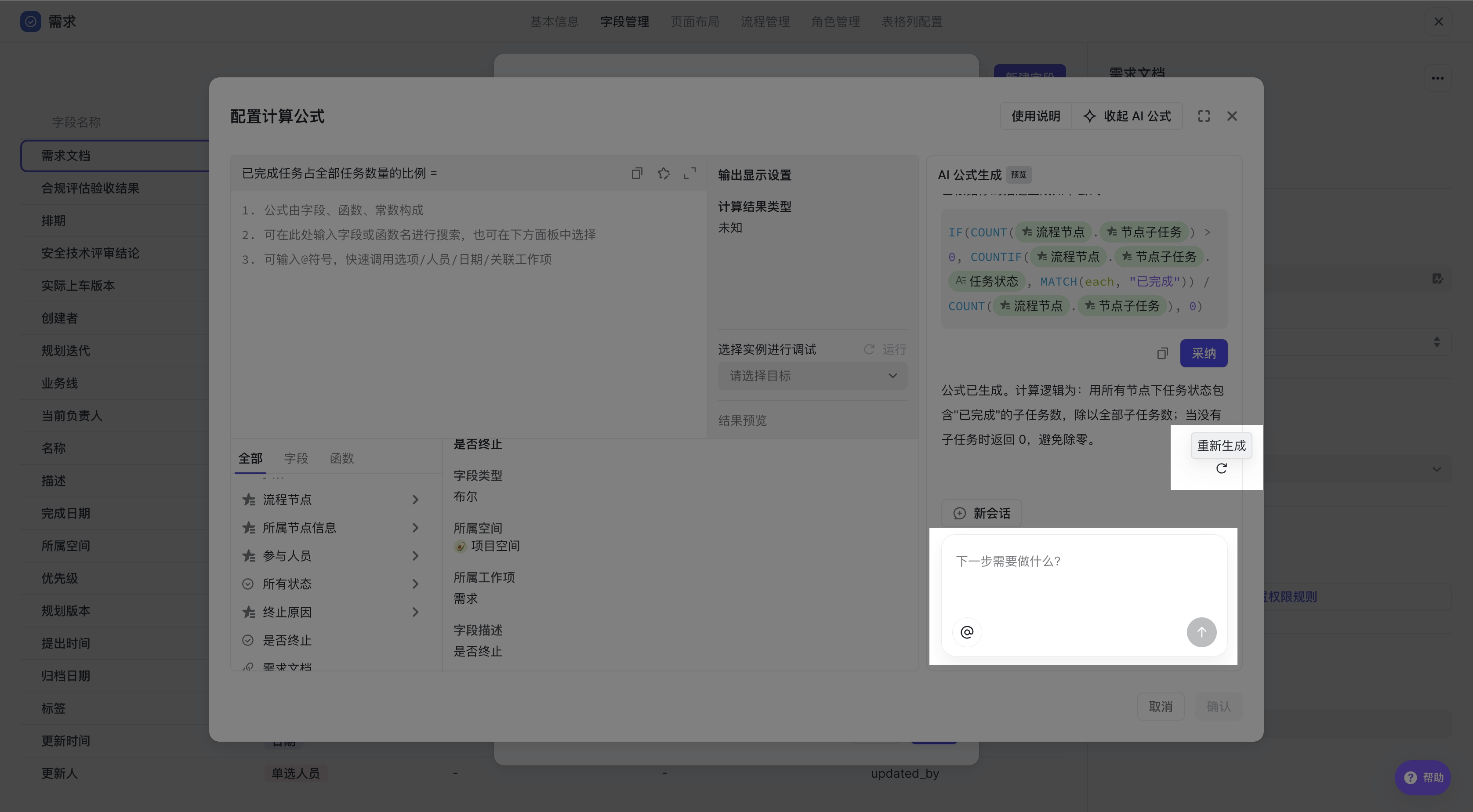Click 采纳 to adopt the formula
This screenshot has width=1473, height=812.
(1204, 353)
